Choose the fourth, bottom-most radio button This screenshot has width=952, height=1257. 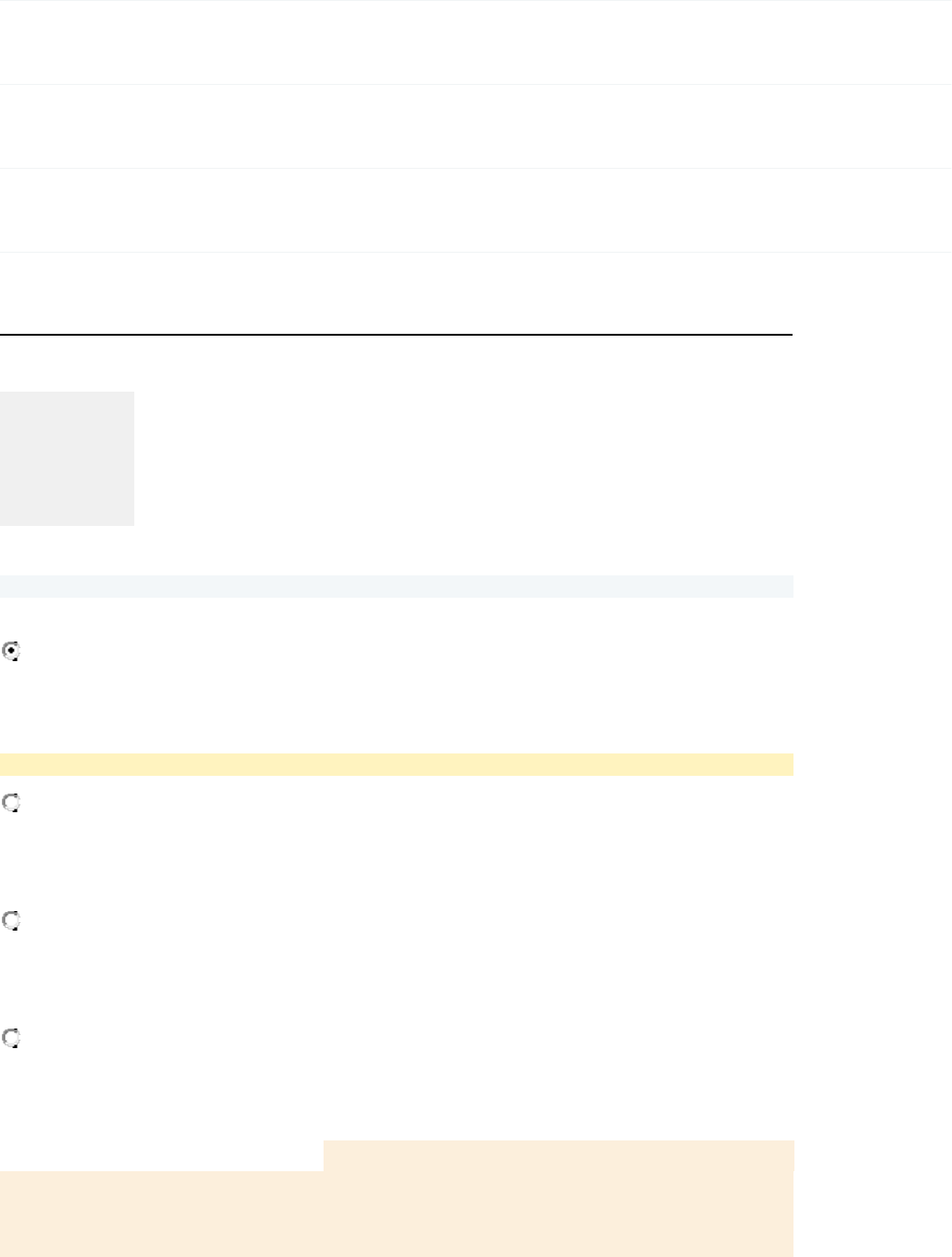point(11,1038)
